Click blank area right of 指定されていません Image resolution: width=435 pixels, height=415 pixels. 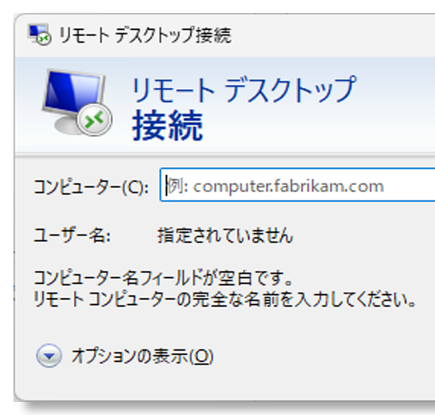click(x=363, y=236)
